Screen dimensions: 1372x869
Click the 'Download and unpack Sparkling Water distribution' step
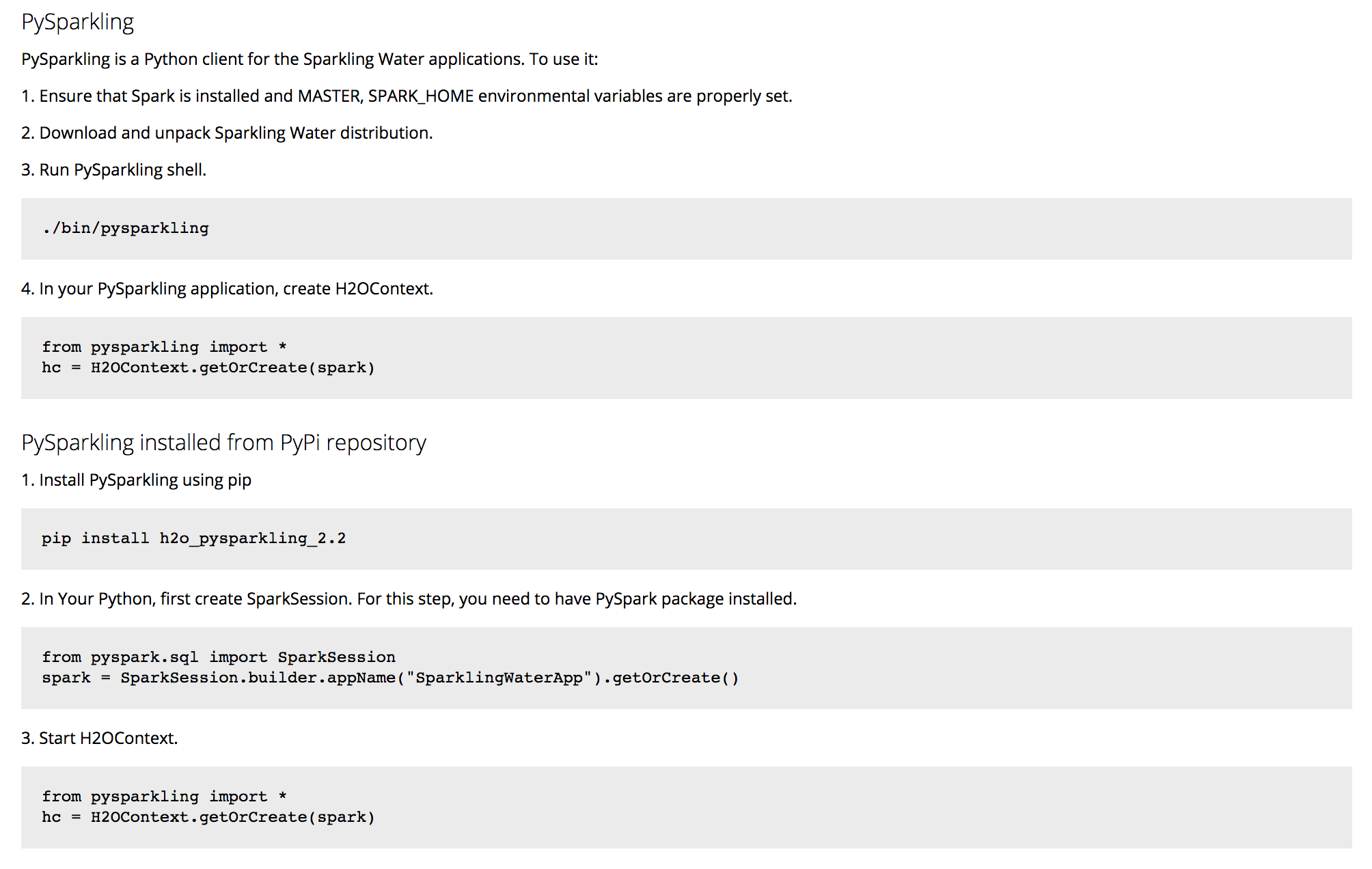[227, 133]
